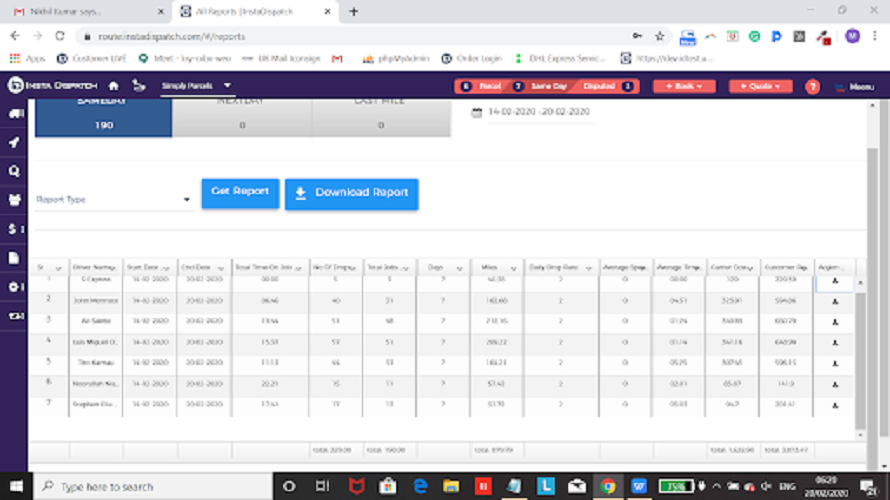
Task: Click the Download Report button
Action: point(351,193)
